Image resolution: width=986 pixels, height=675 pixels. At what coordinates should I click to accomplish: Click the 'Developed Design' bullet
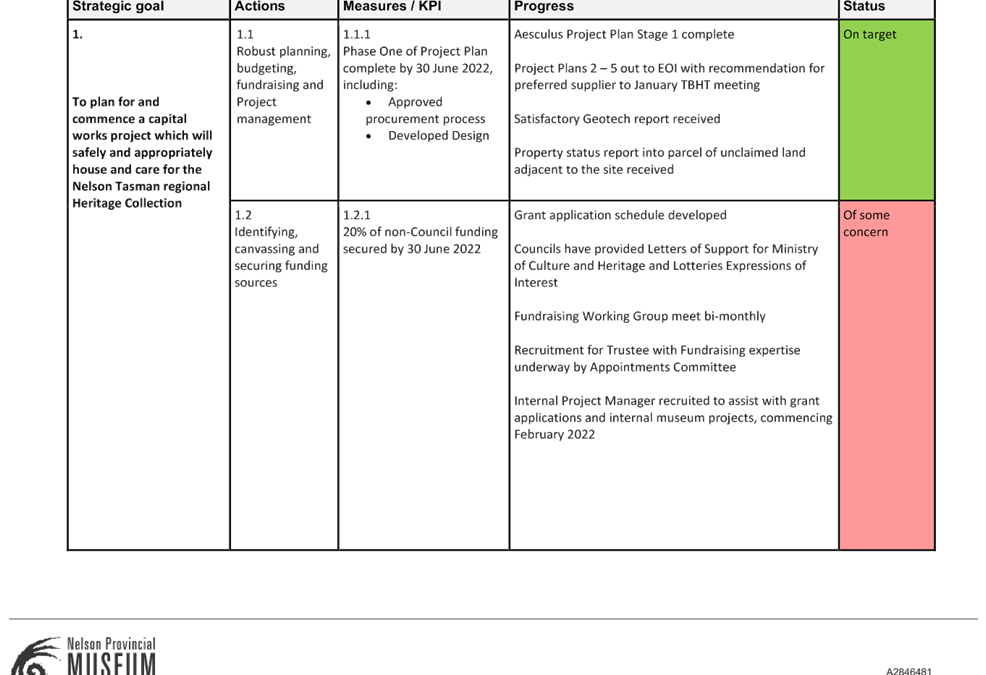pos(428,135)
